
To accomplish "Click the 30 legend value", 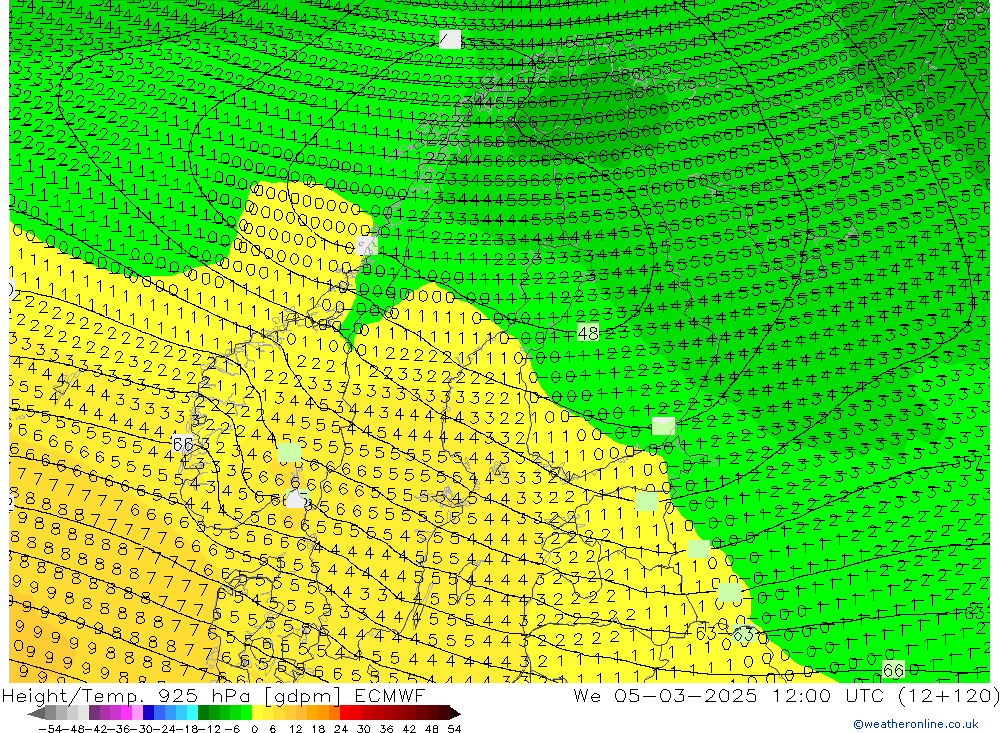I will click(x=364, y=729).
